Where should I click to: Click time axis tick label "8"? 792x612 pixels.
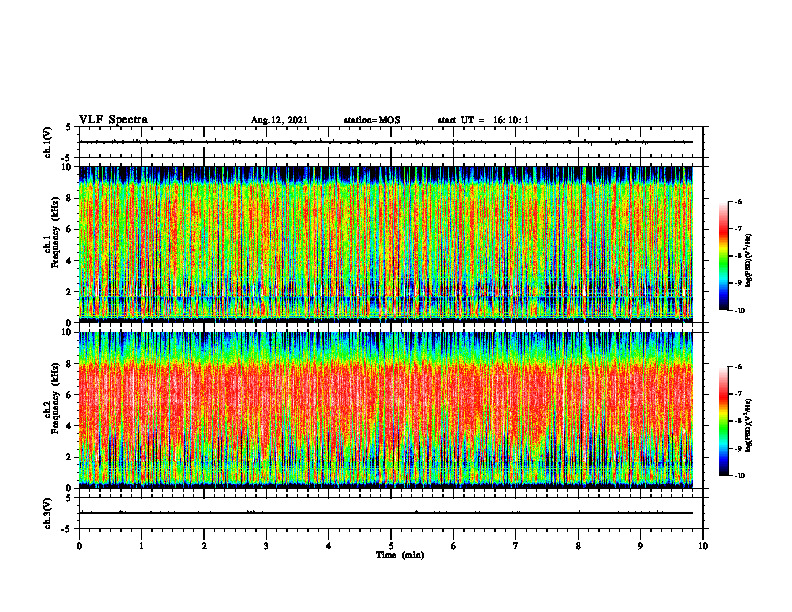point(578,546)
